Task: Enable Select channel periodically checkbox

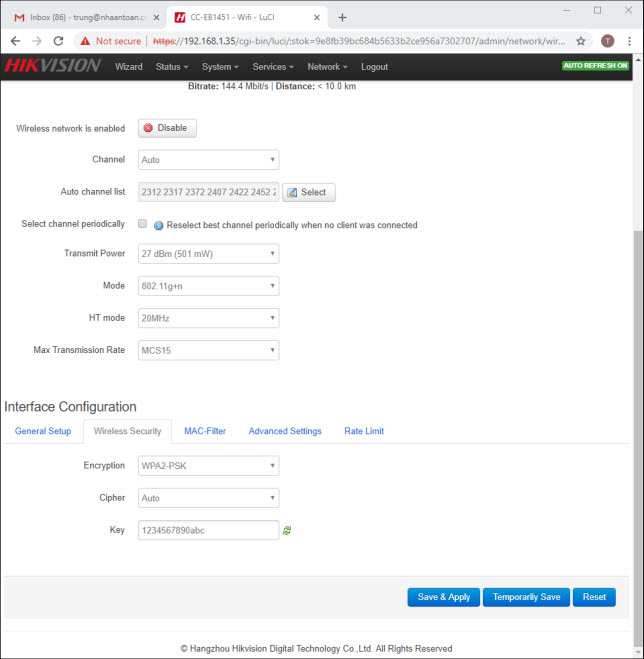Action: click(x=142, y=224)
